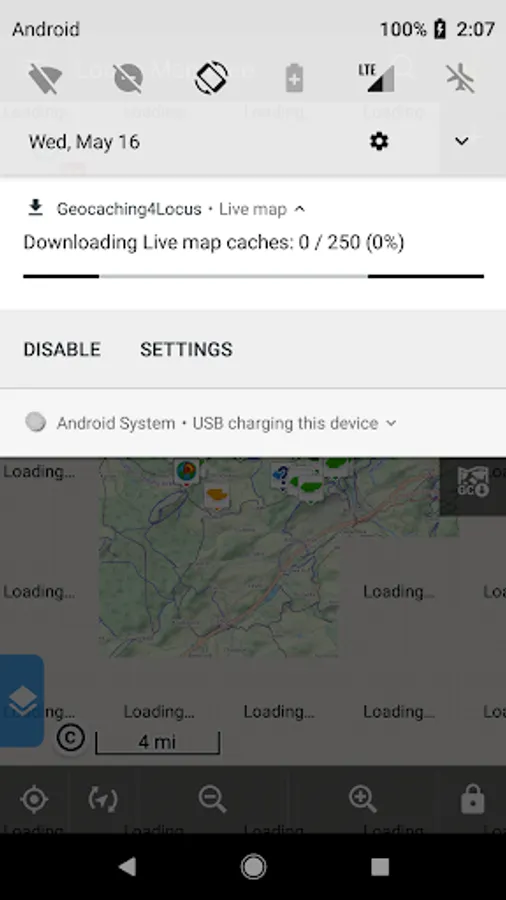Screen dimensions: 506x900
Task: Tap the Live map caches download progress bar
Action: tap(253, 276)
